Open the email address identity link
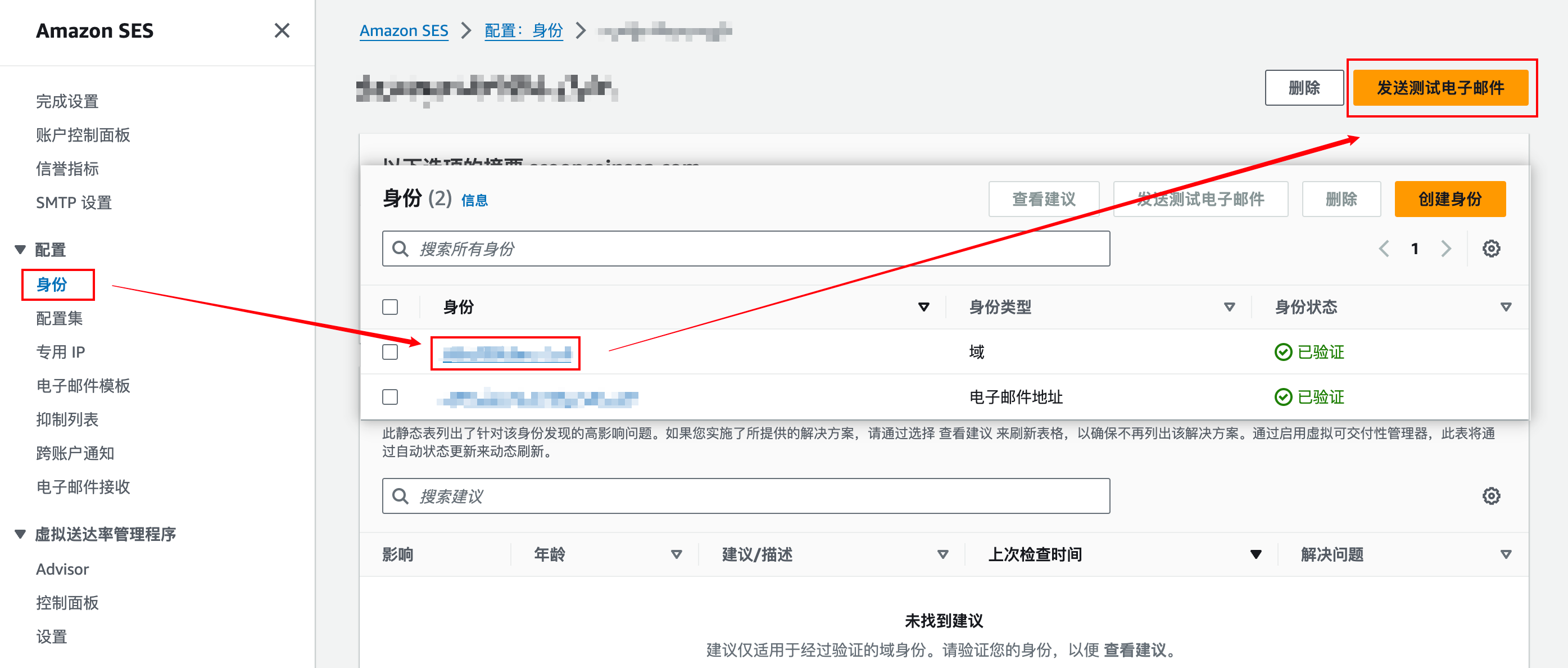 point(538,398)
